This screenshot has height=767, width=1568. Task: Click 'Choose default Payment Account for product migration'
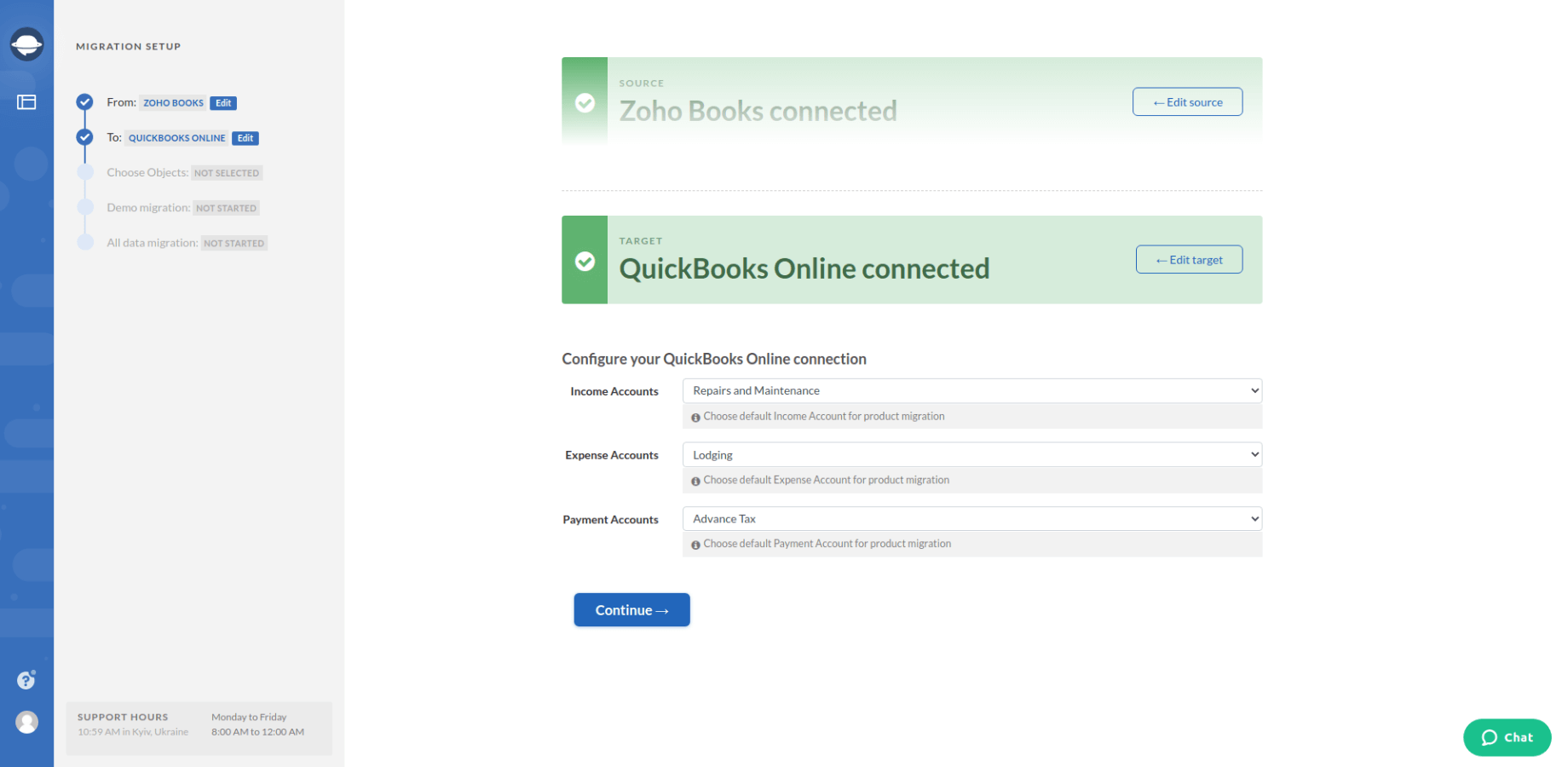click(x=827, y=544)
